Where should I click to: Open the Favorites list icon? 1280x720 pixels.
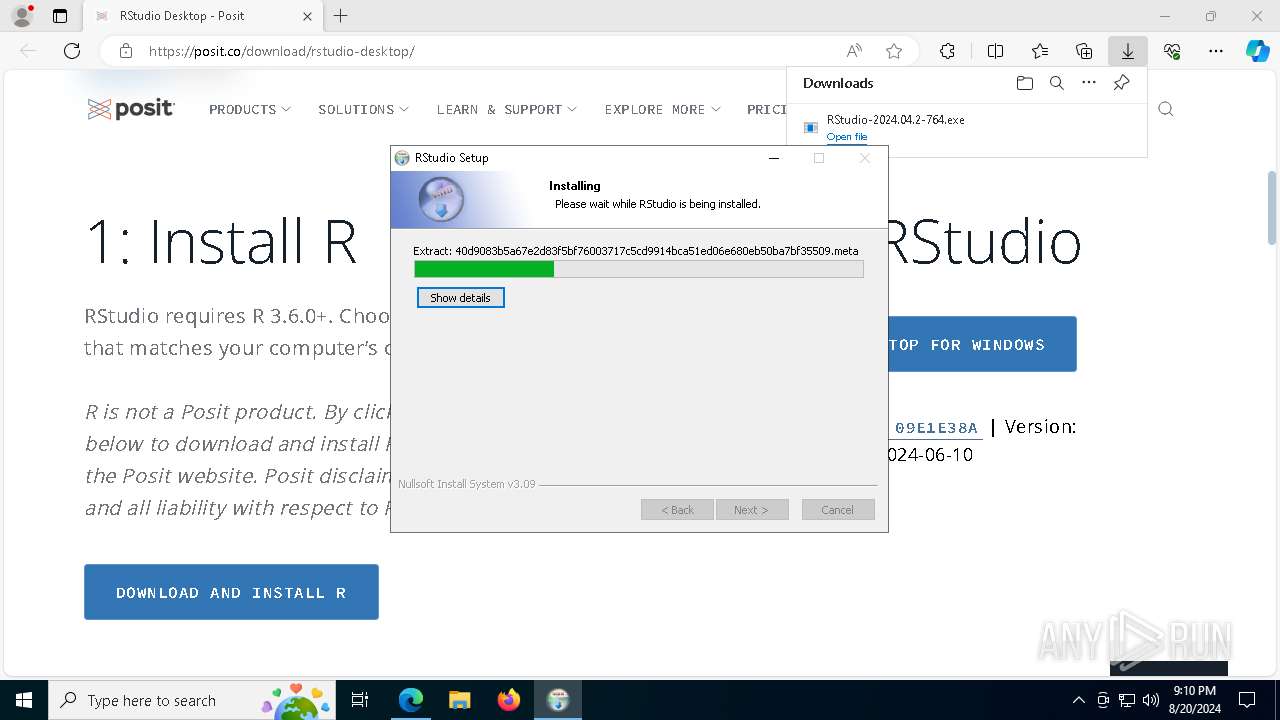(x=1040, y=51)
